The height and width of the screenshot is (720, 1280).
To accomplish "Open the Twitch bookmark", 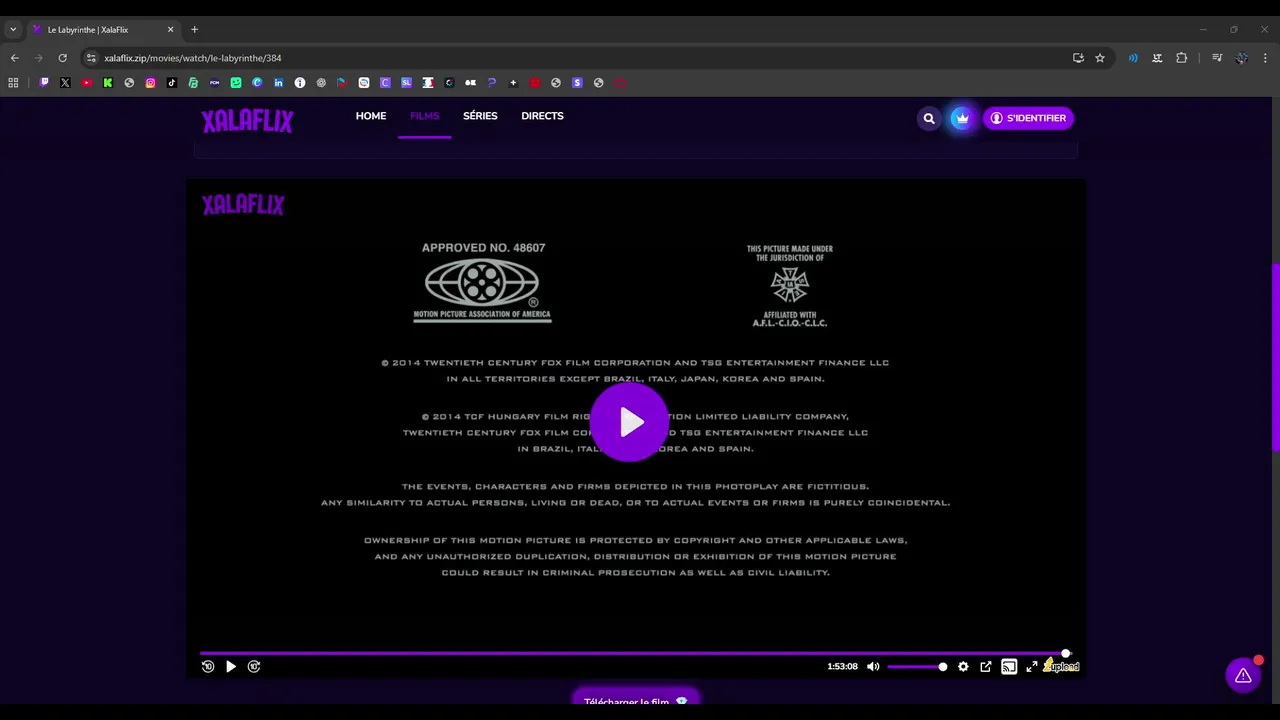I will click(x=44, y=83).
